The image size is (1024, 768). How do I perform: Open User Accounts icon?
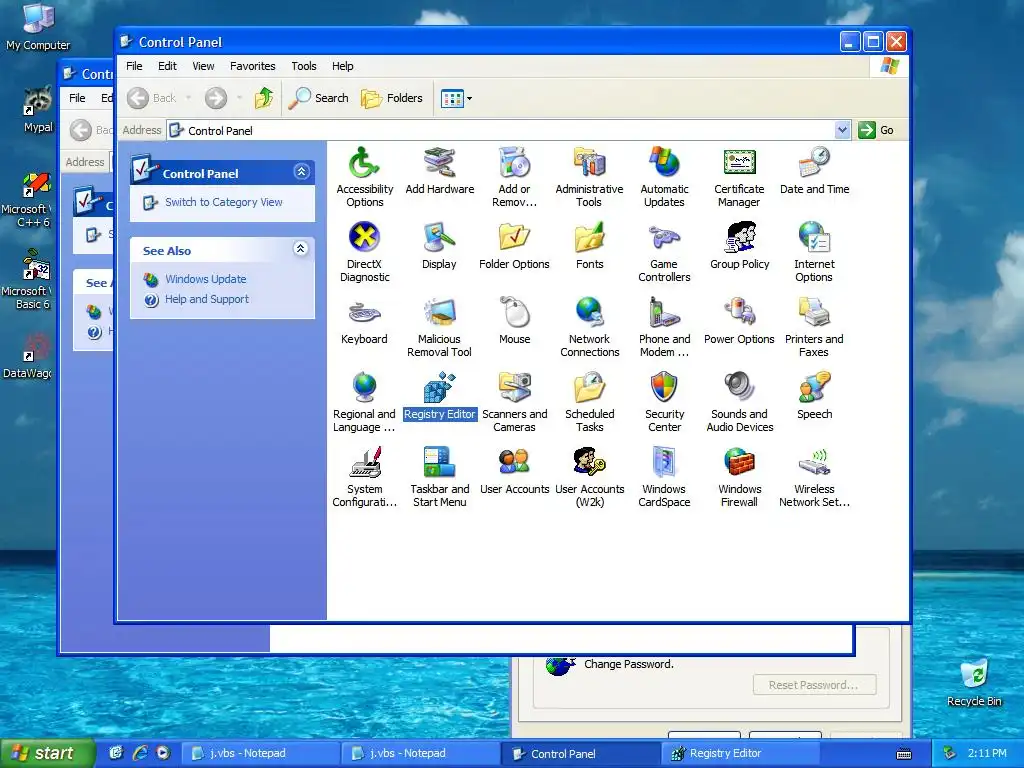514,472
